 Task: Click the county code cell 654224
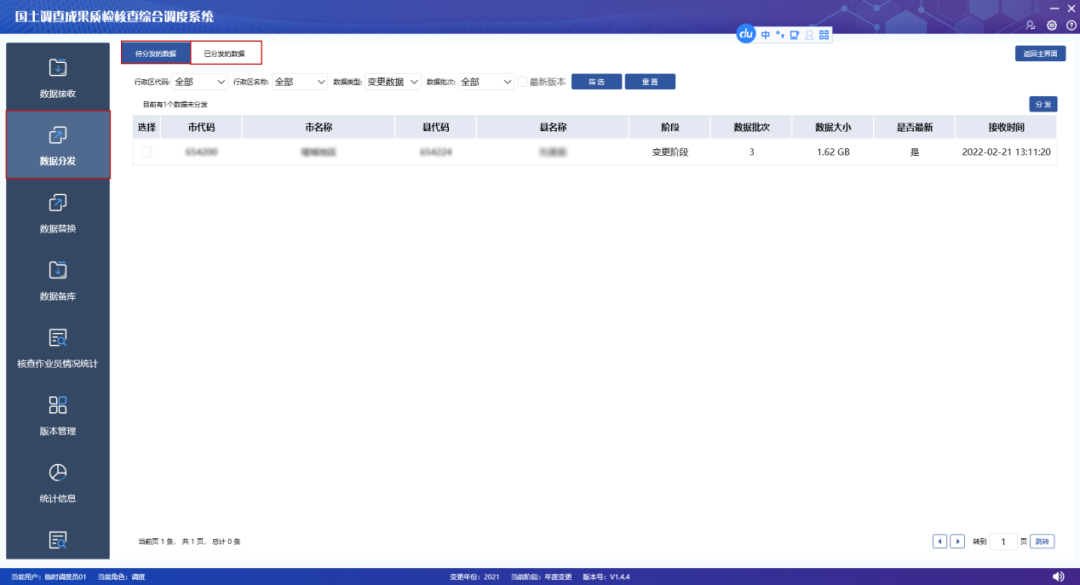coord(435,152)
